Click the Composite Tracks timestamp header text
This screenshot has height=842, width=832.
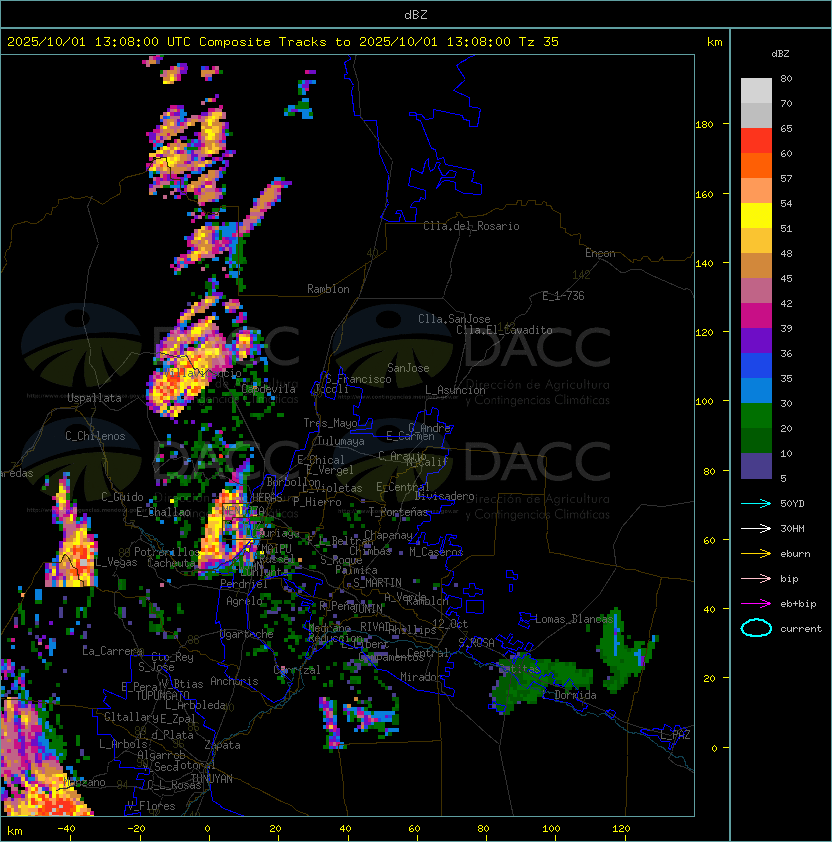point(283,42)
